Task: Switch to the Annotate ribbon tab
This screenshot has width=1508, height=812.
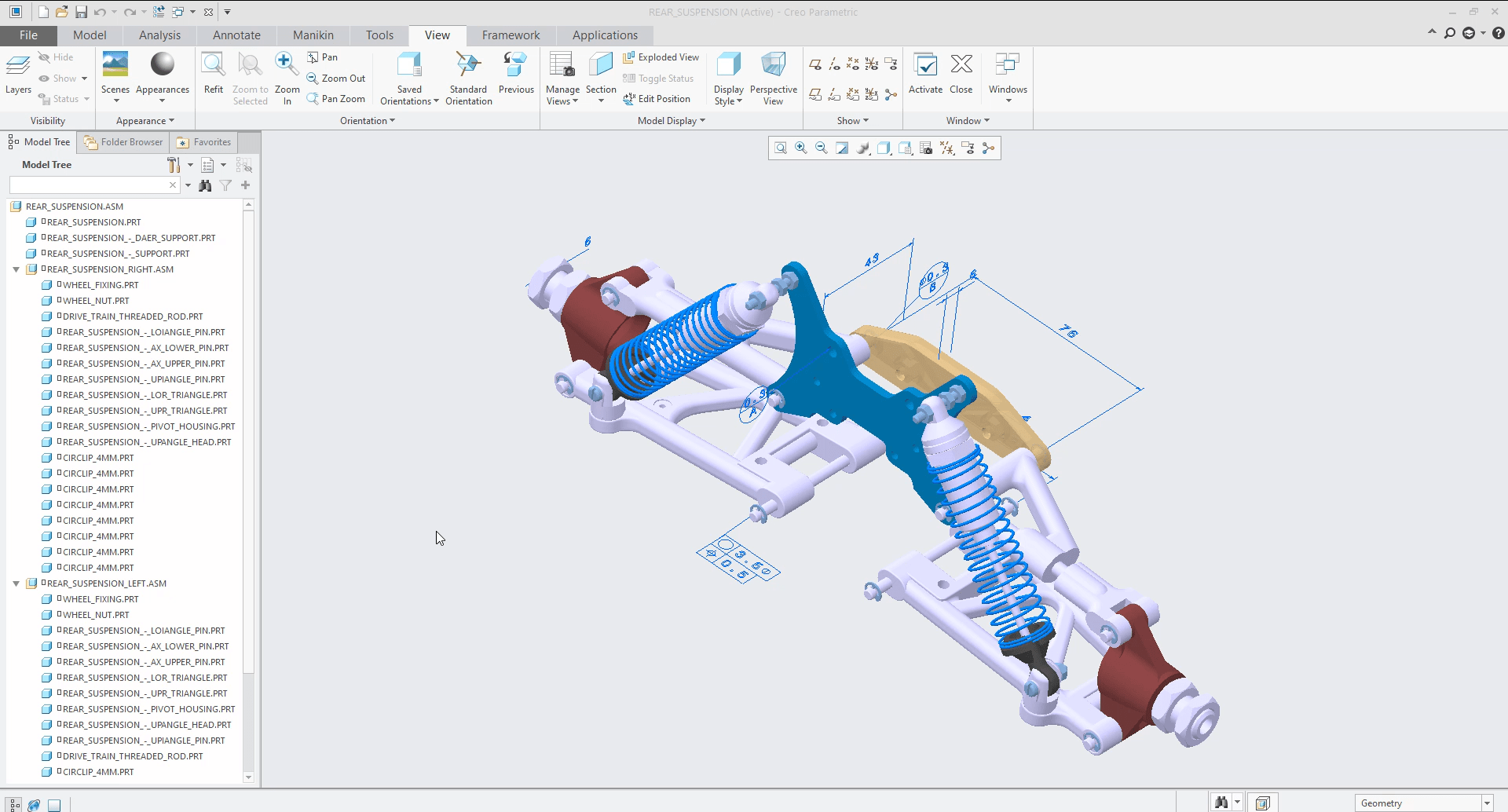Action: pyautogui.click(x=236, y=35)
